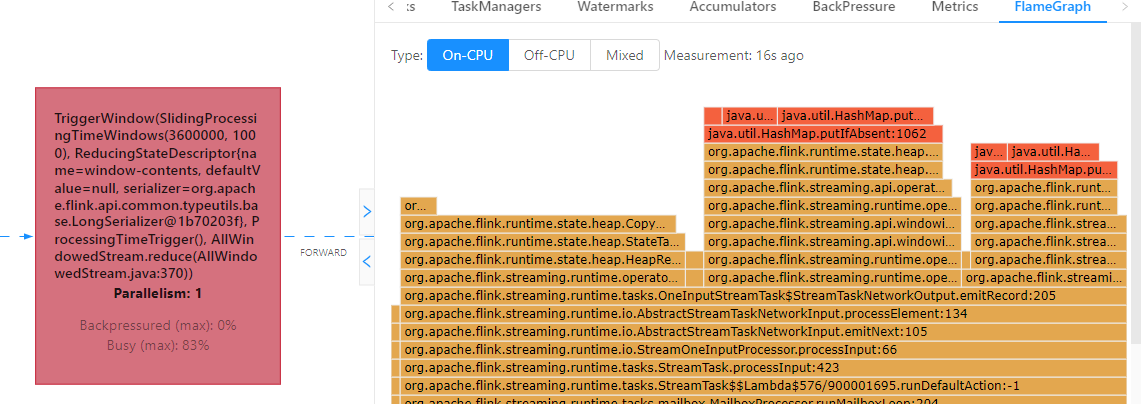This screenshot has height=404, width=1141.
Task: Choose the Mixed flame graph type
Action: (x=624, y=56)
